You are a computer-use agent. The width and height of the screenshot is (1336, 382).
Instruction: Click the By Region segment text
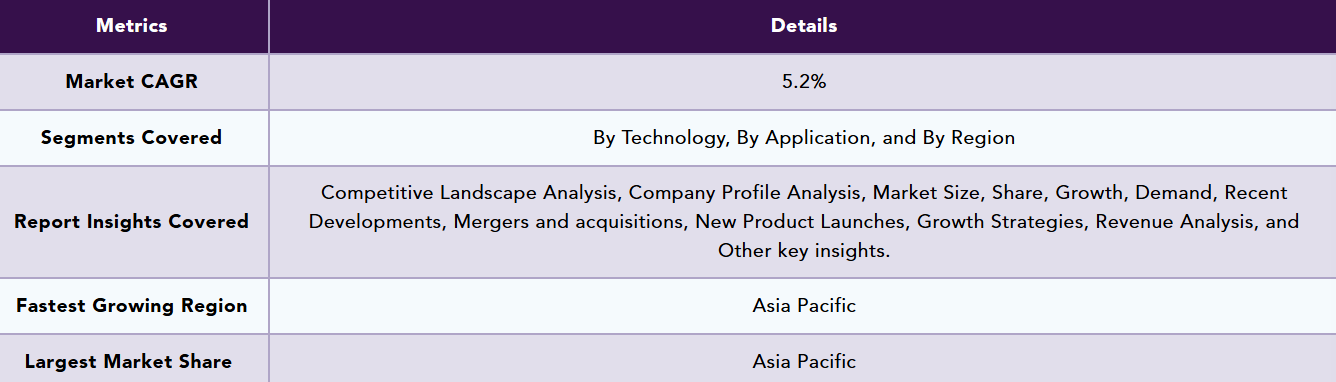click(967, 138)
